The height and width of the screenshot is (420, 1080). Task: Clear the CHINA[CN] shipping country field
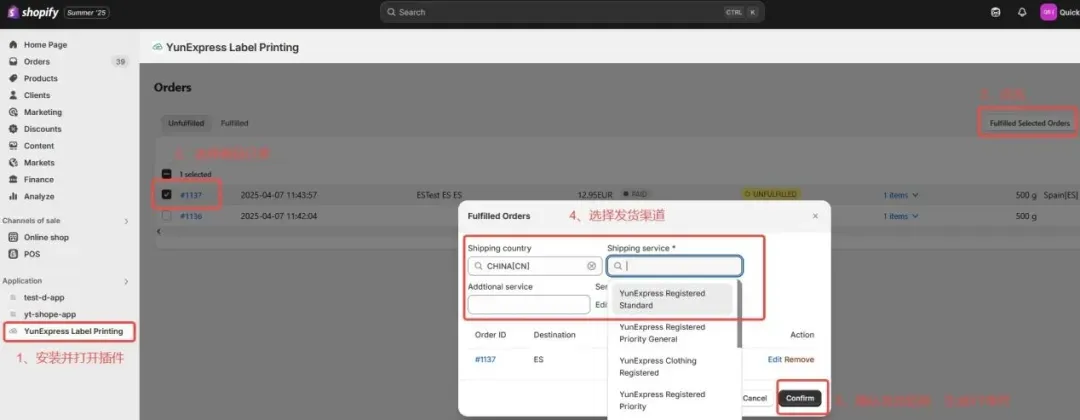(591, 266)
